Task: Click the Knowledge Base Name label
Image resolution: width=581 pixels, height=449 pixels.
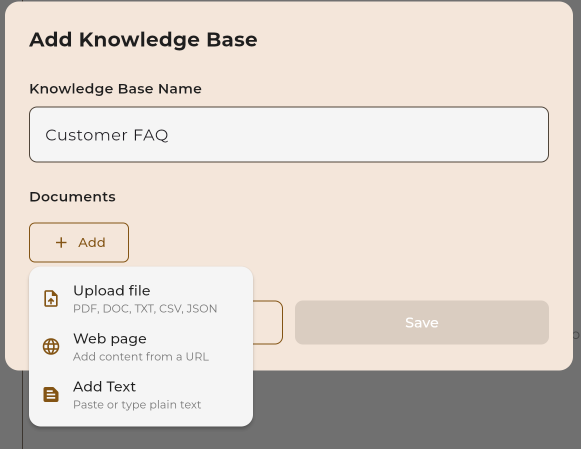Action: 115,89
